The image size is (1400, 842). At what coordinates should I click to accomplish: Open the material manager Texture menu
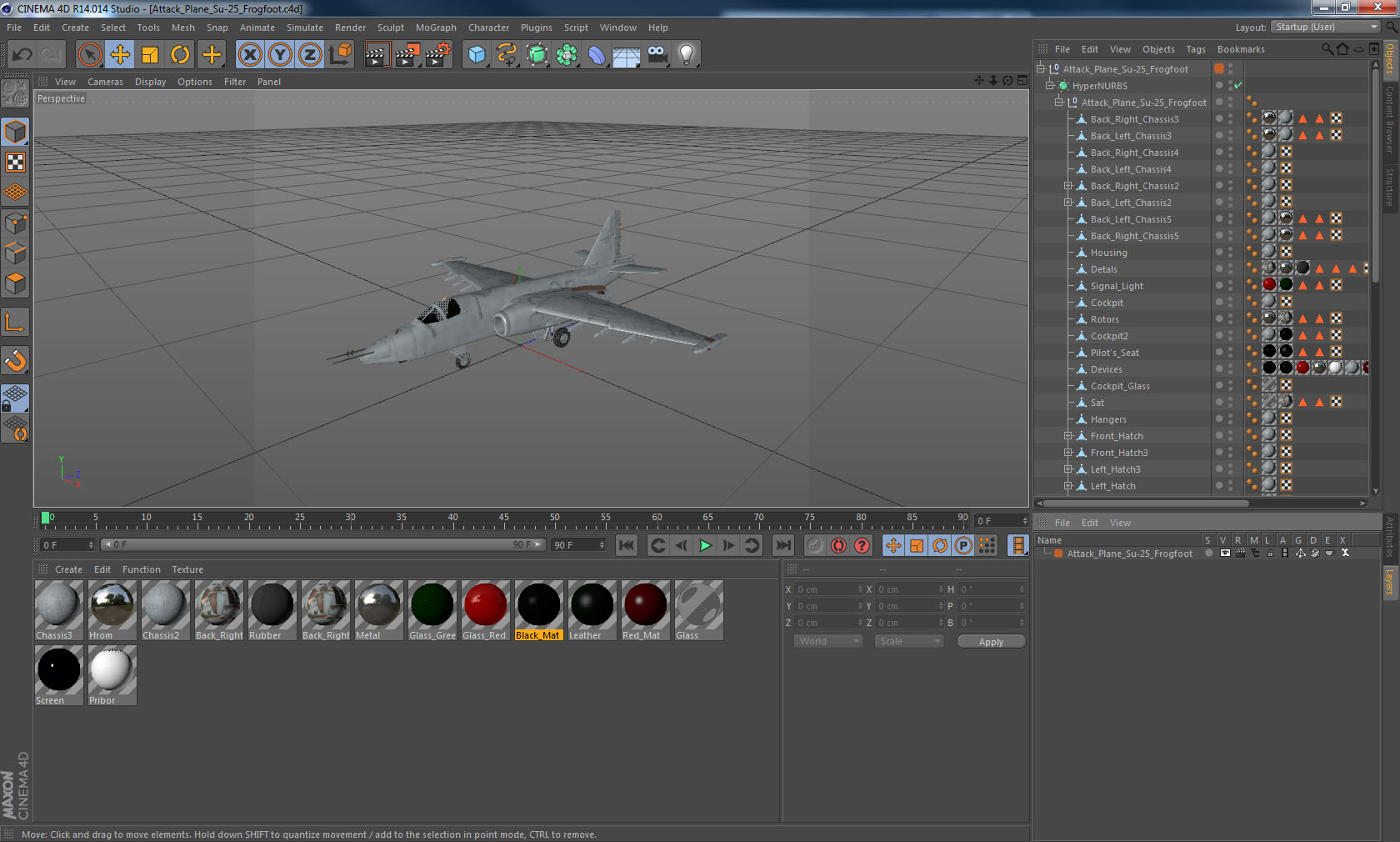click(x=187, y=569)
